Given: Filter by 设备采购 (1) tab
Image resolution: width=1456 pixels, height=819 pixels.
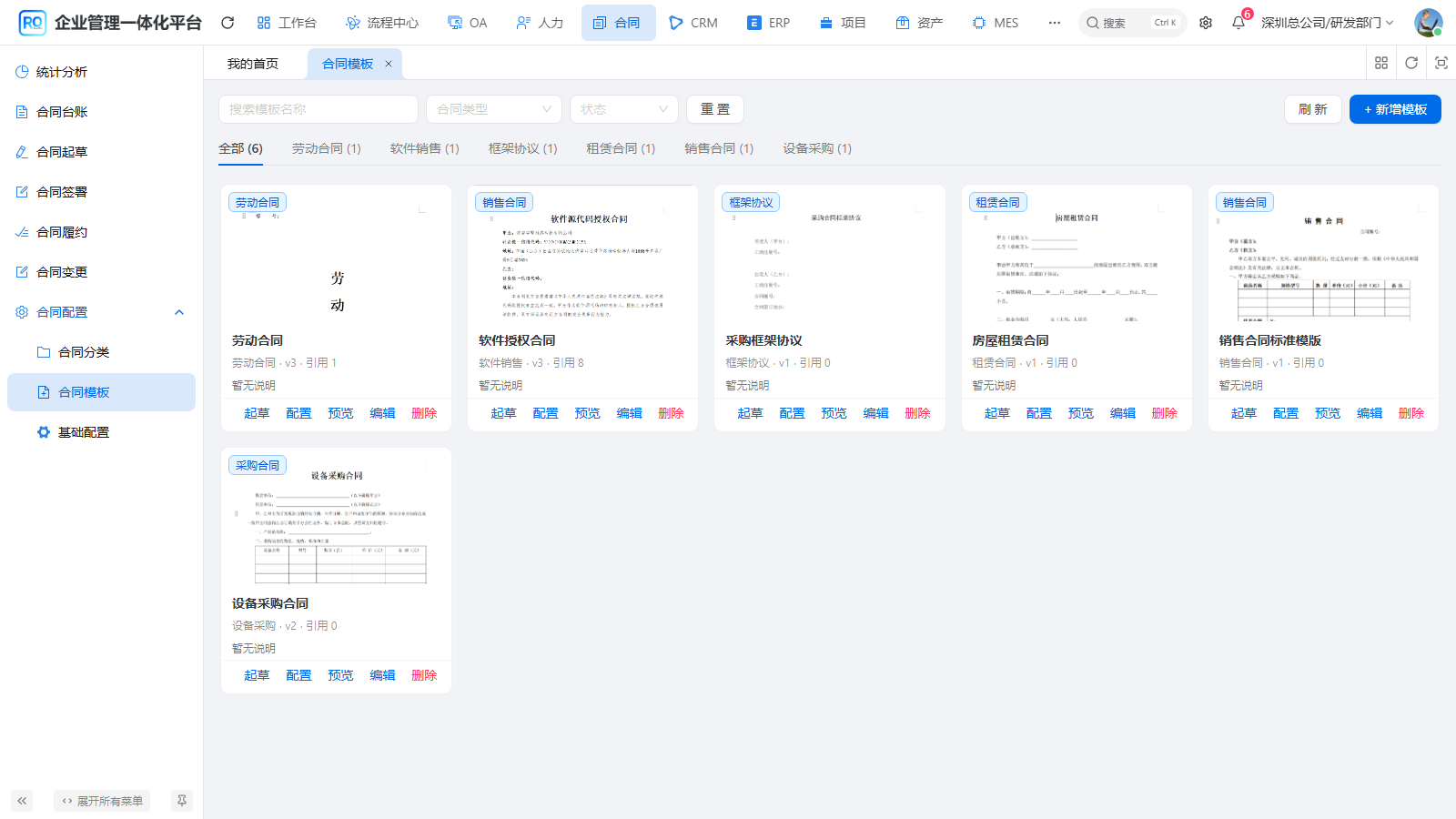Looking at the screenshot, I should click(x=817, y=148).
